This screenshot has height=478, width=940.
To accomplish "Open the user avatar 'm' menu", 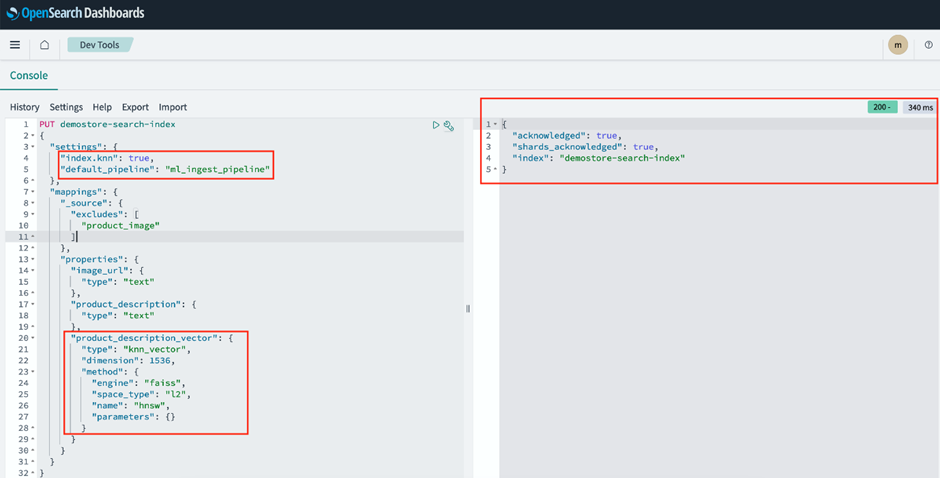I will (x=898, y=45).
